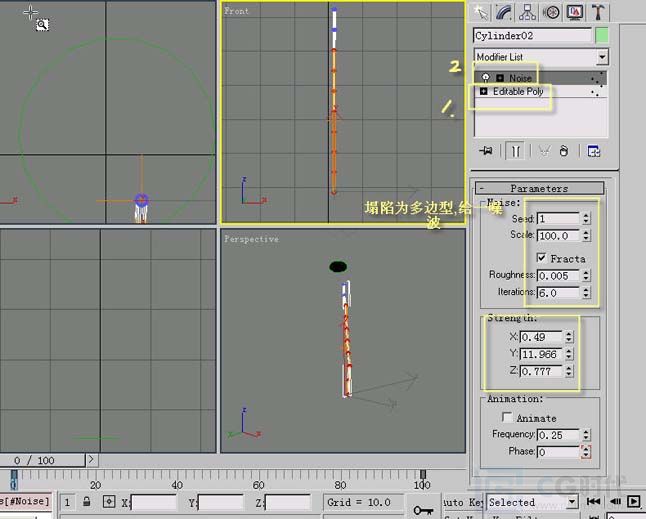Click the Grid = 10.0 status readout
Screen dimensions: 646x519
coord(359,502)
